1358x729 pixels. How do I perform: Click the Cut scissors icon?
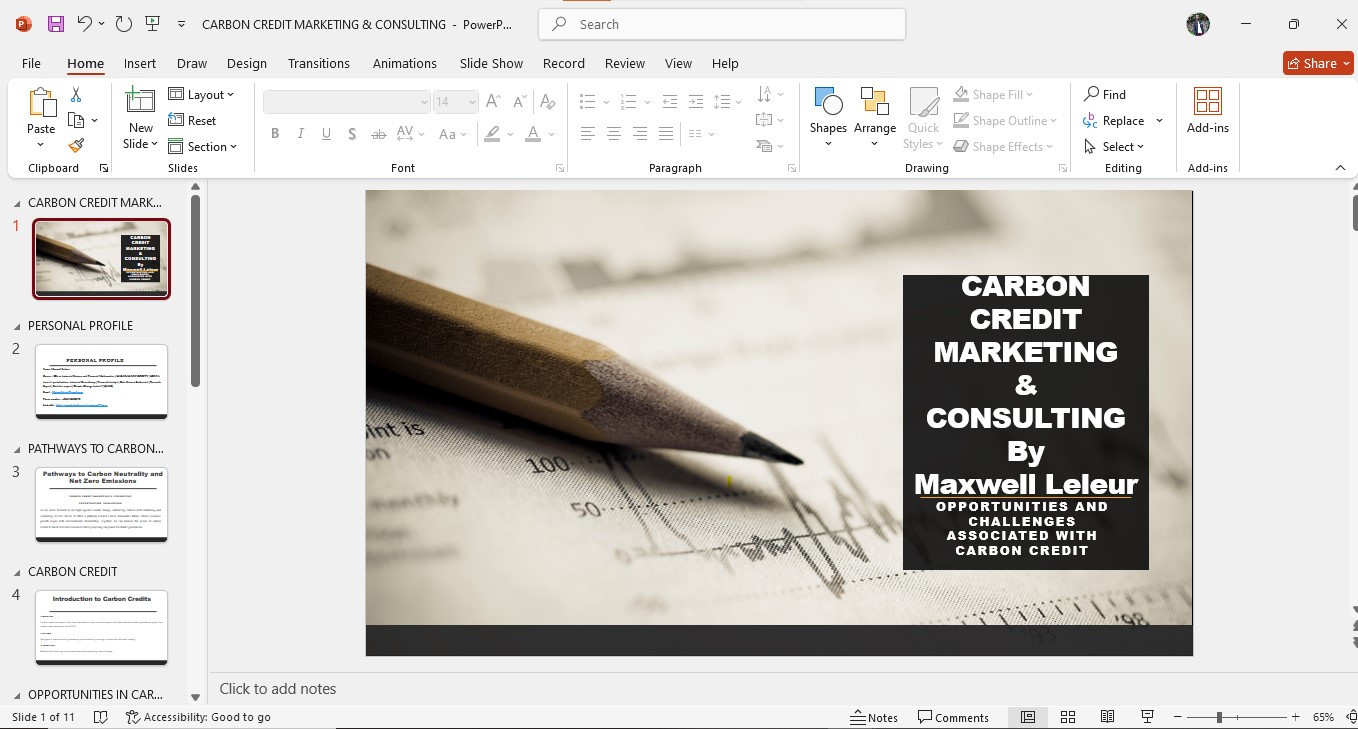pyautogui.click(x=76, y=94)
